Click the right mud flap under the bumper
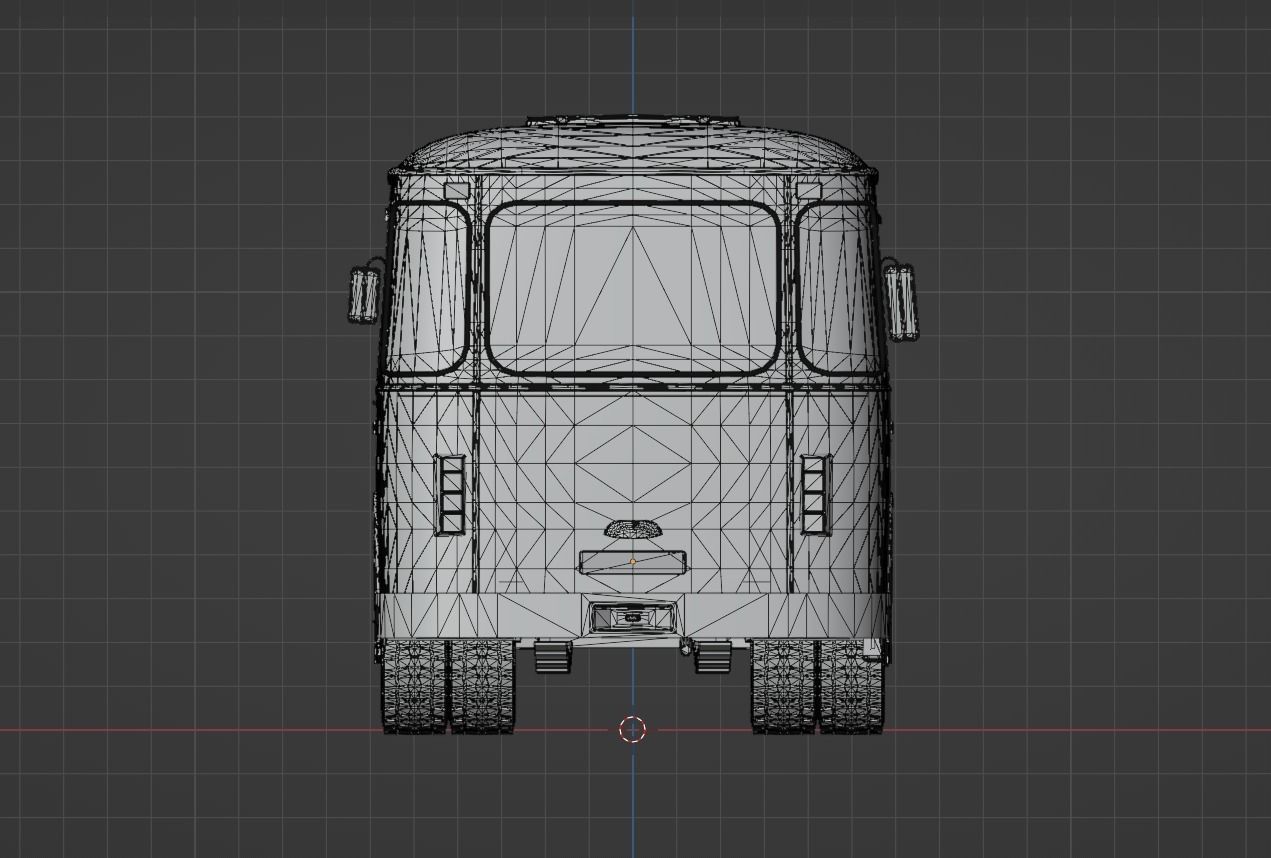Image resolution: width=1271 pixels, height=858 pixels. (713, 656)
